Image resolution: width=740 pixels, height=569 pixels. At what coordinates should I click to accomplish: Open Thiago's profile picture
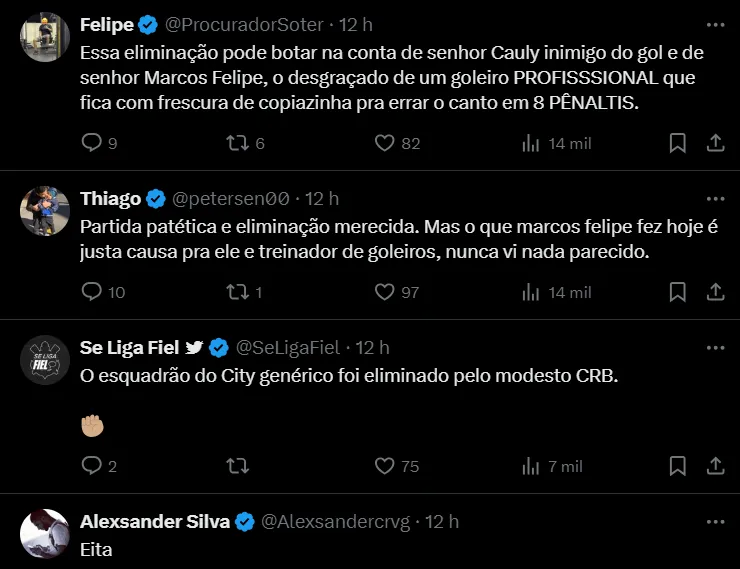click(x=45, y=211)
